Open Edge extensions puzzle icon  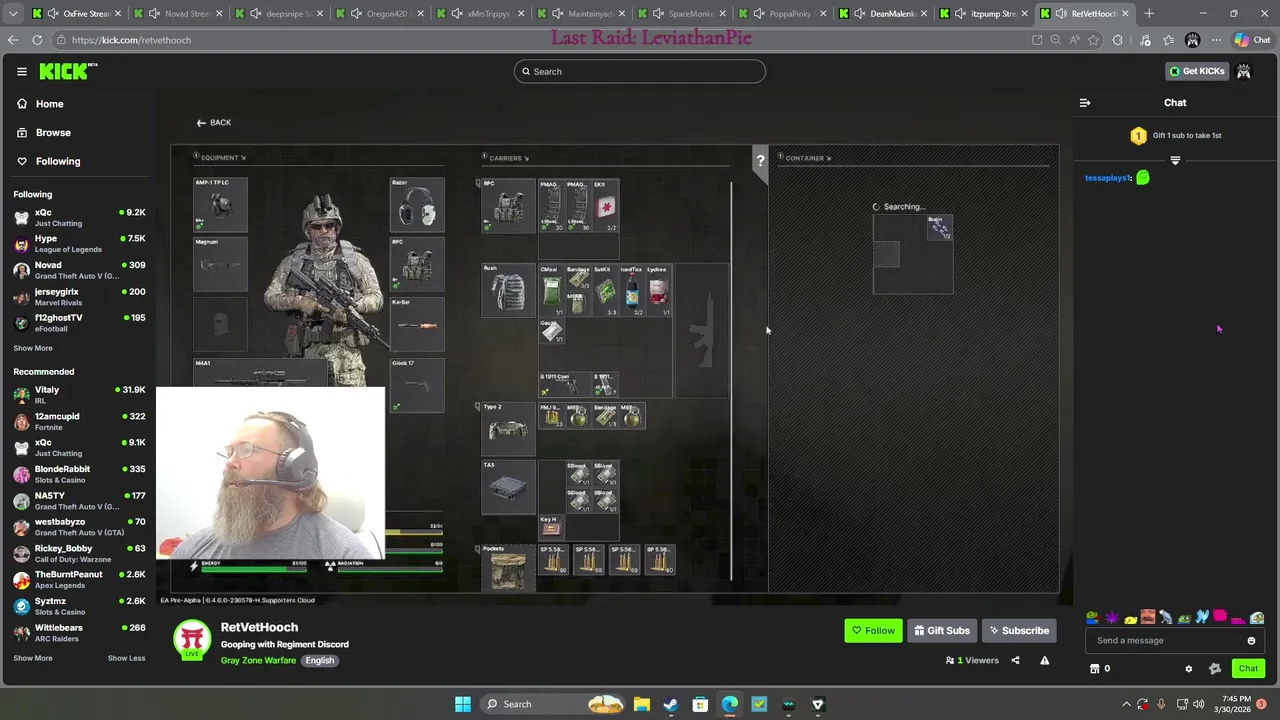click(1118, 40)
